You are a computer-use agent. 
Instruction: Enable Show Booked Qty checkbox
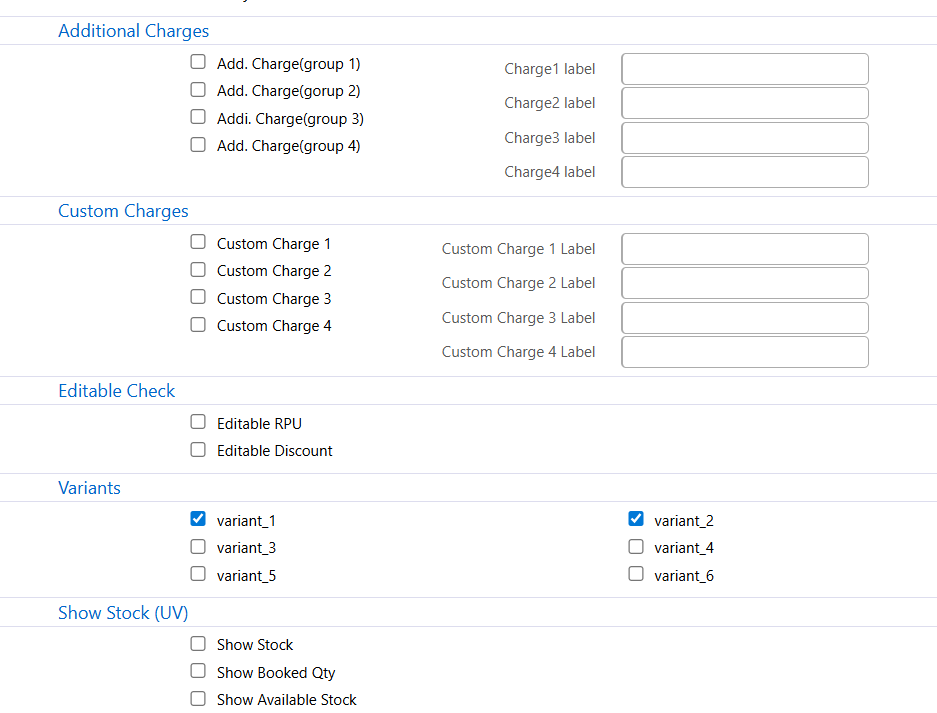pos(198,671)
